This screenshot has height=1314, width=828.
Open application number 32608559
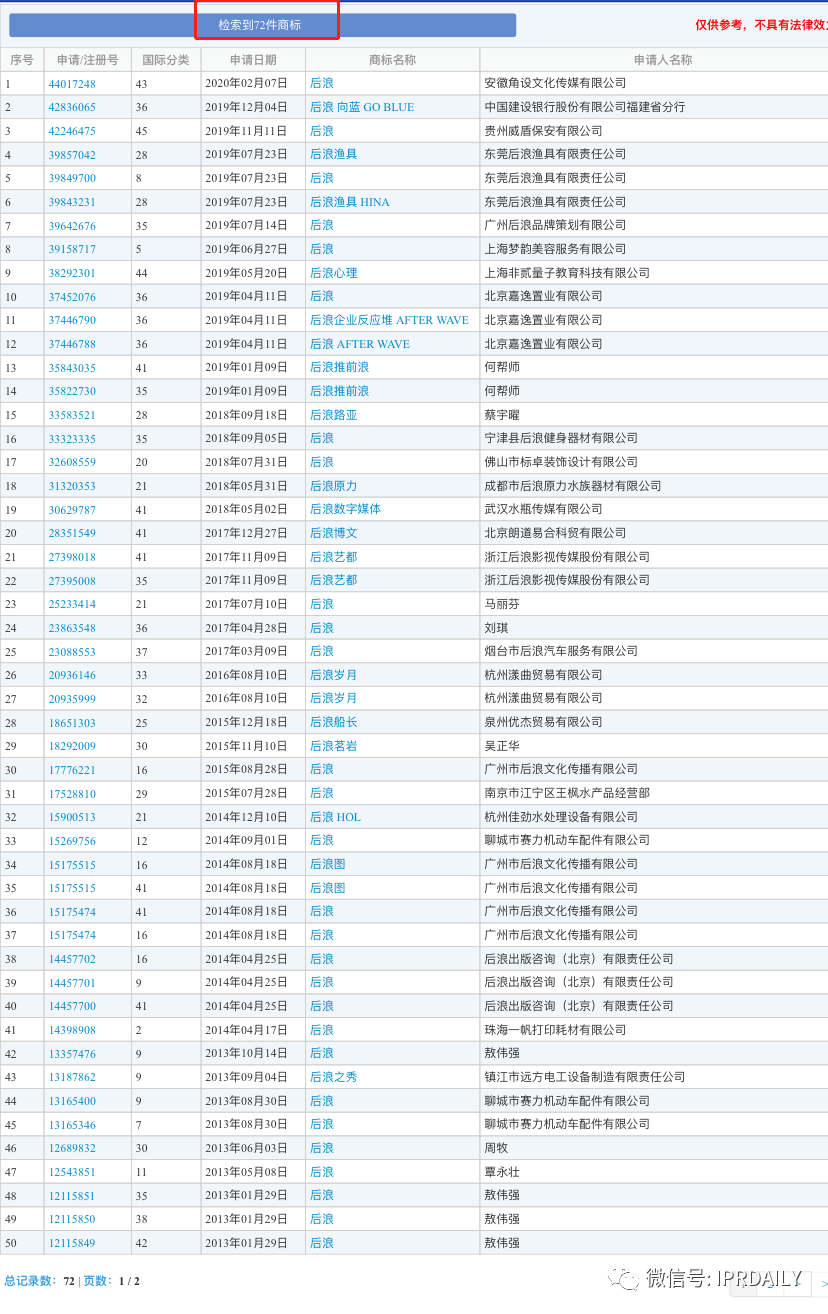[72, 462]
